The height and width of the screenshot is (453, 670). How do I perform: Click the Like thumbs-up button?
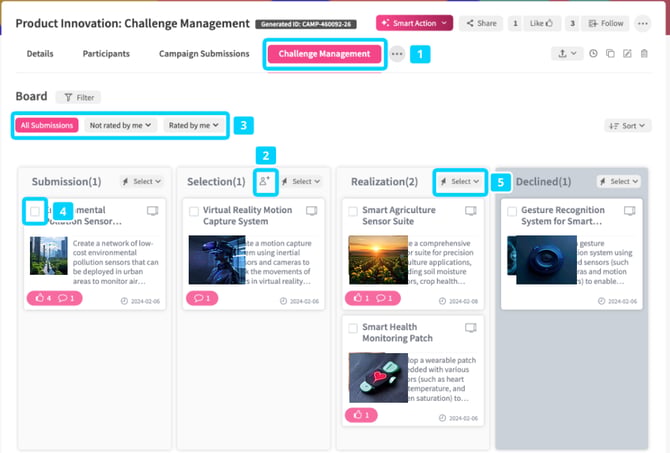(x=541, y=24)
